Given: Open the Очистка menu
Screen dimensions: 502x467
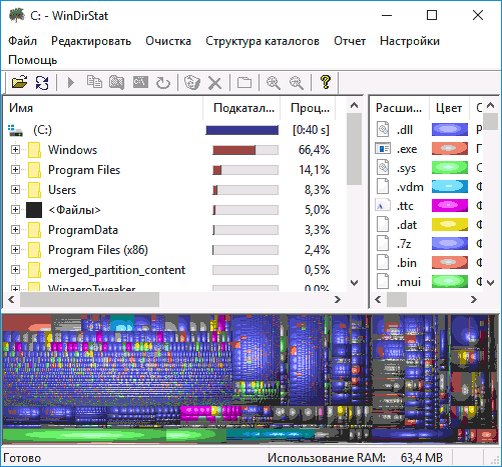Looking at the screenshot, I should tap(168, 41).
